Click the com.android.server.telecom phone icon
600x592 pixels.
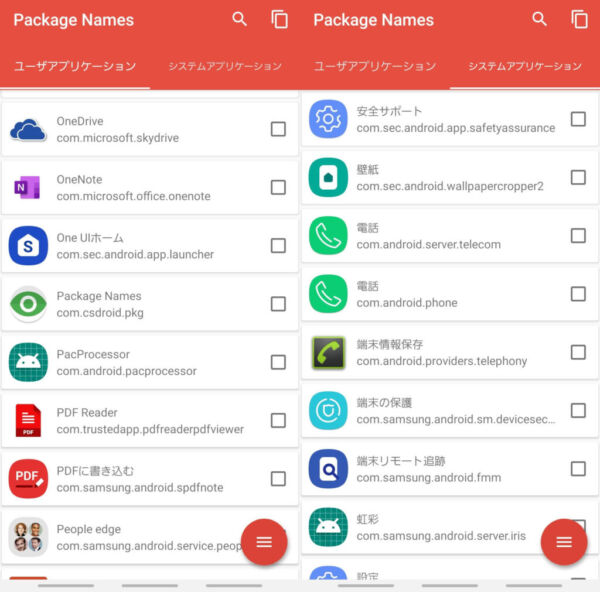pos(328,236)
